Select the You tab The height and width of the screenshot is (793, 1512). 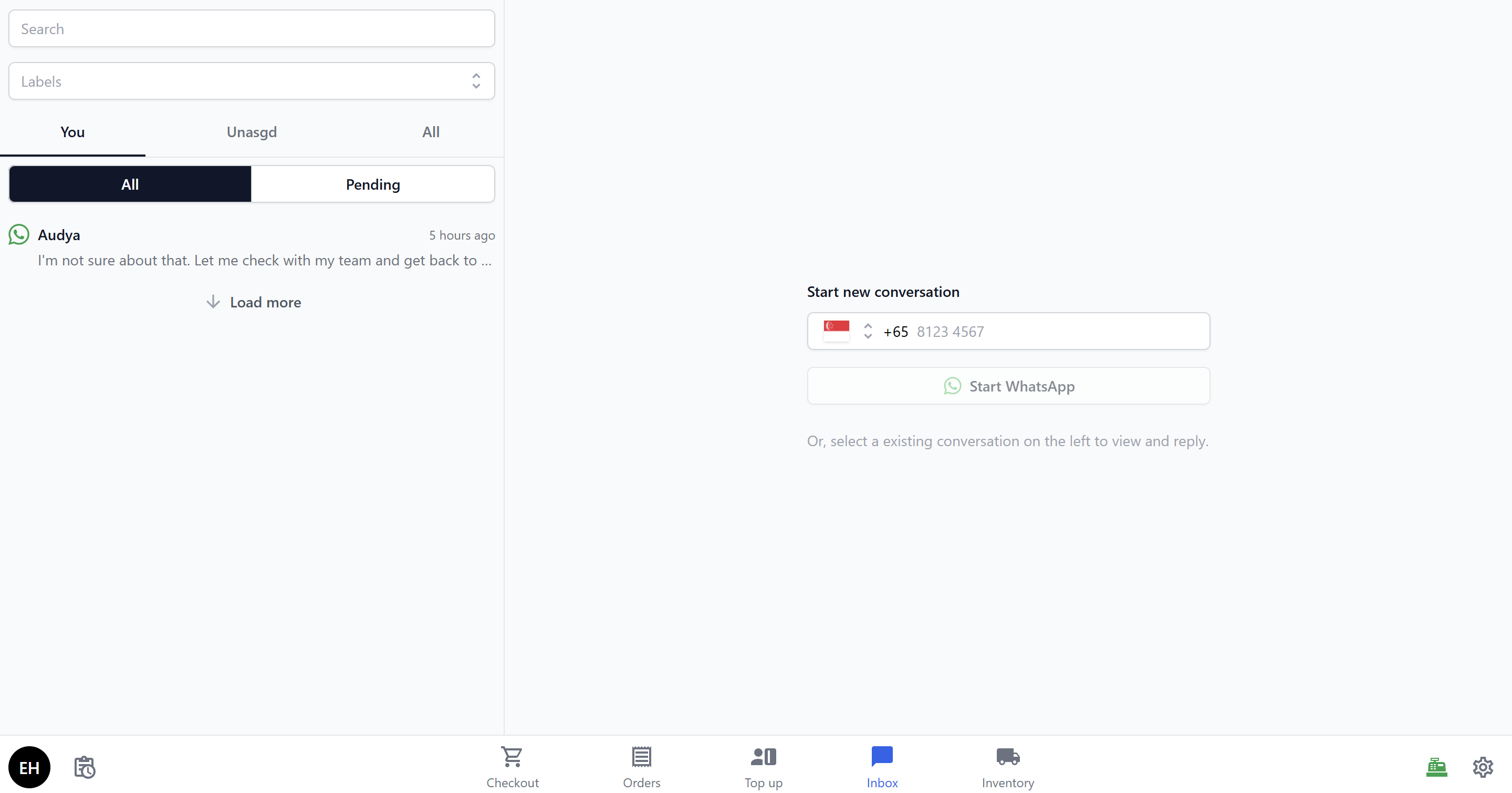coord(72,132)
